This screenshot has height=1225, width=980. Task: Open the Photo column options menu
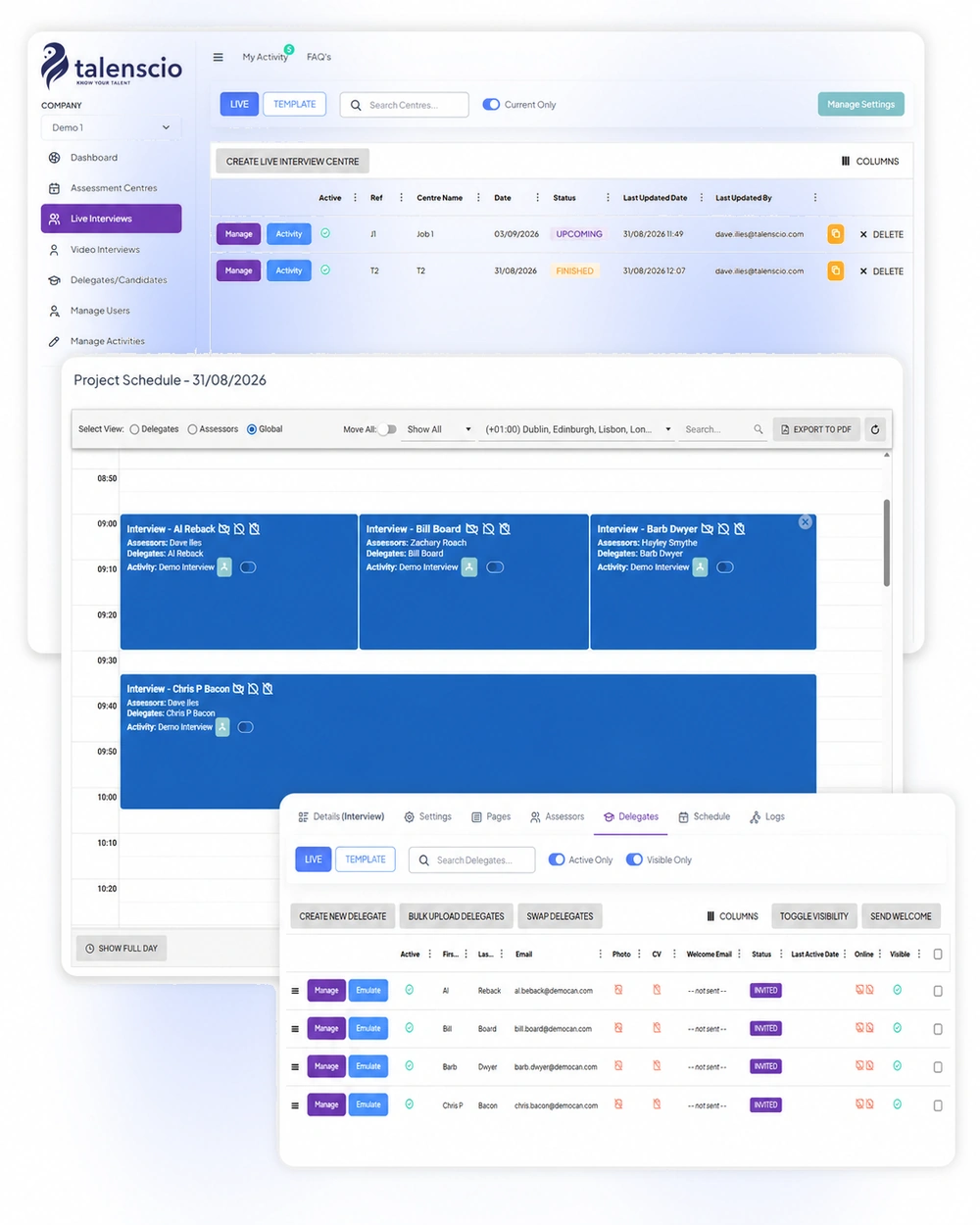(x=639, y=955)
